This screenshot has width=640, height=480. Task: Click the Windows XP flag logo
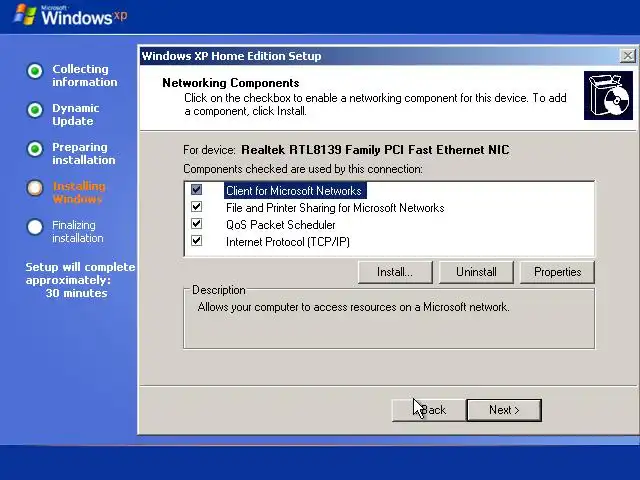coord(25,15)
